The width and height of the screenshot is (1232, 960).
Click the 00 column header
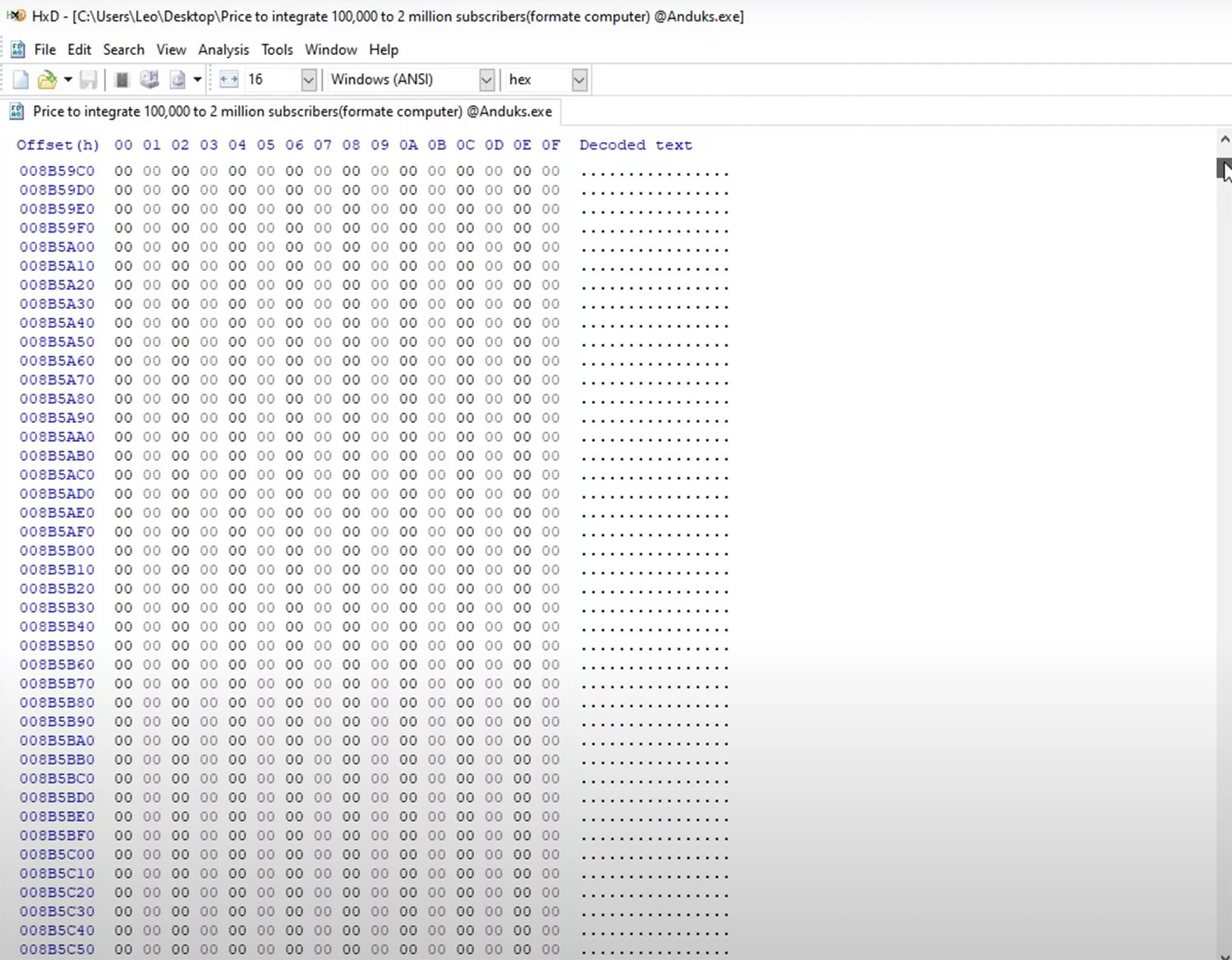[123, 145]
